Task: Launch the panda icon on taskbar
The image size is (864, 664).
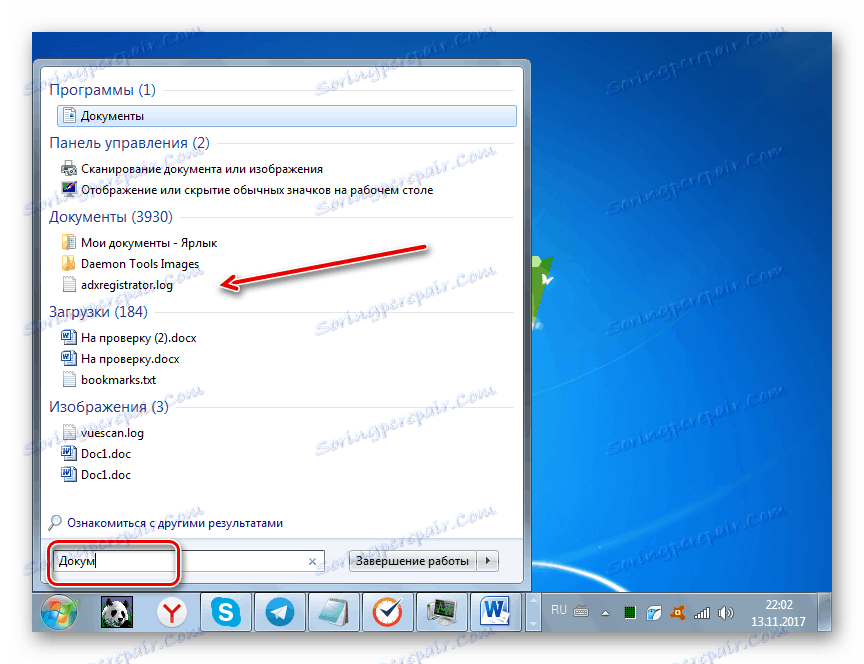Action: coord(117,612)
